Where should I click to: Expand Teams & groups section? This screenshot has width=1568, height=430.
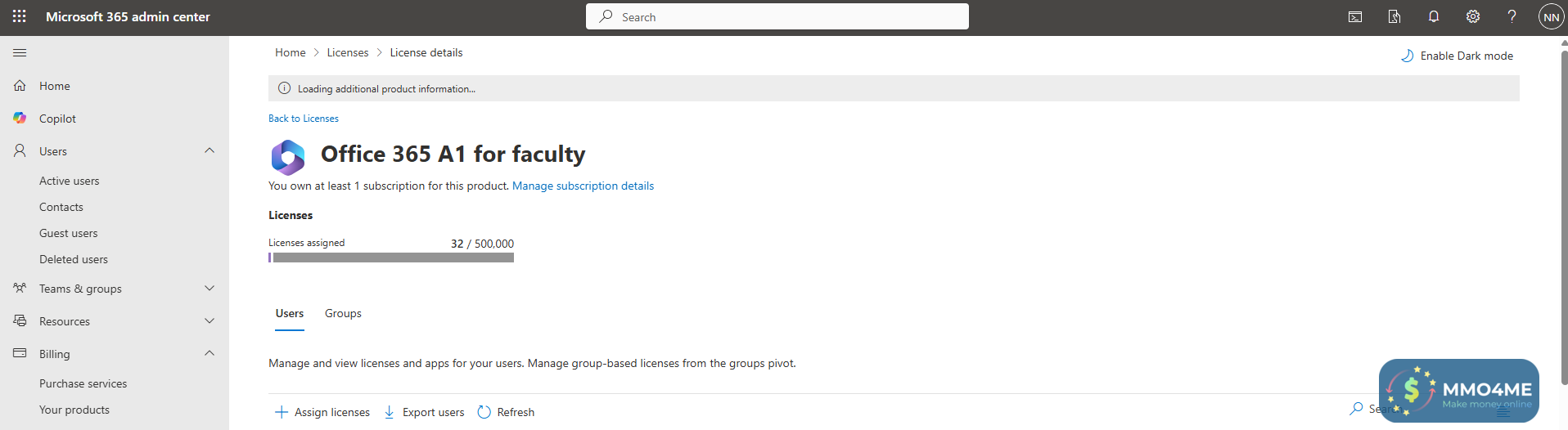point(210,288)
